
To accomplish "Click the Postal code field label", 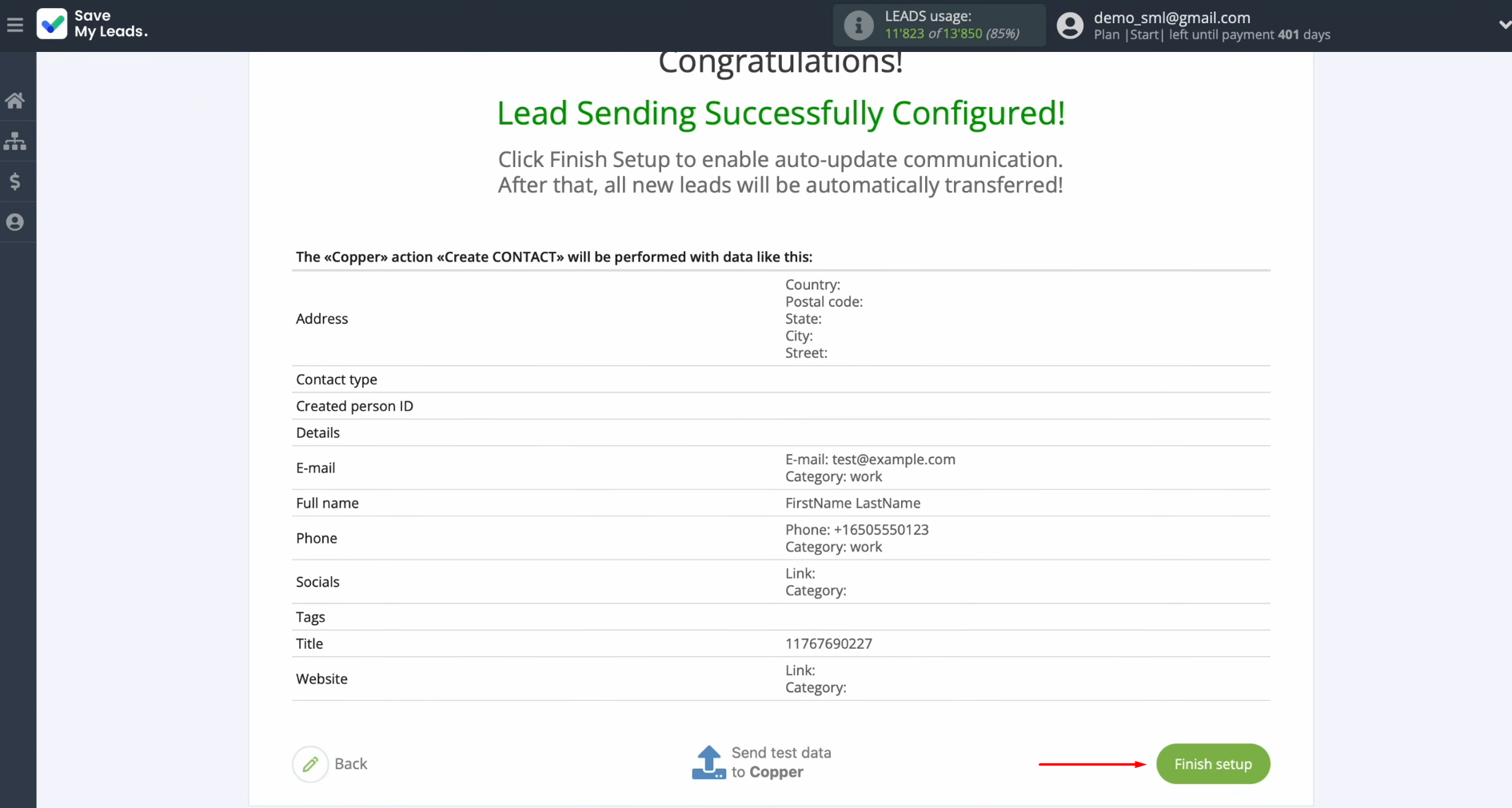I will pyautogui.click(x=824, y=302).
